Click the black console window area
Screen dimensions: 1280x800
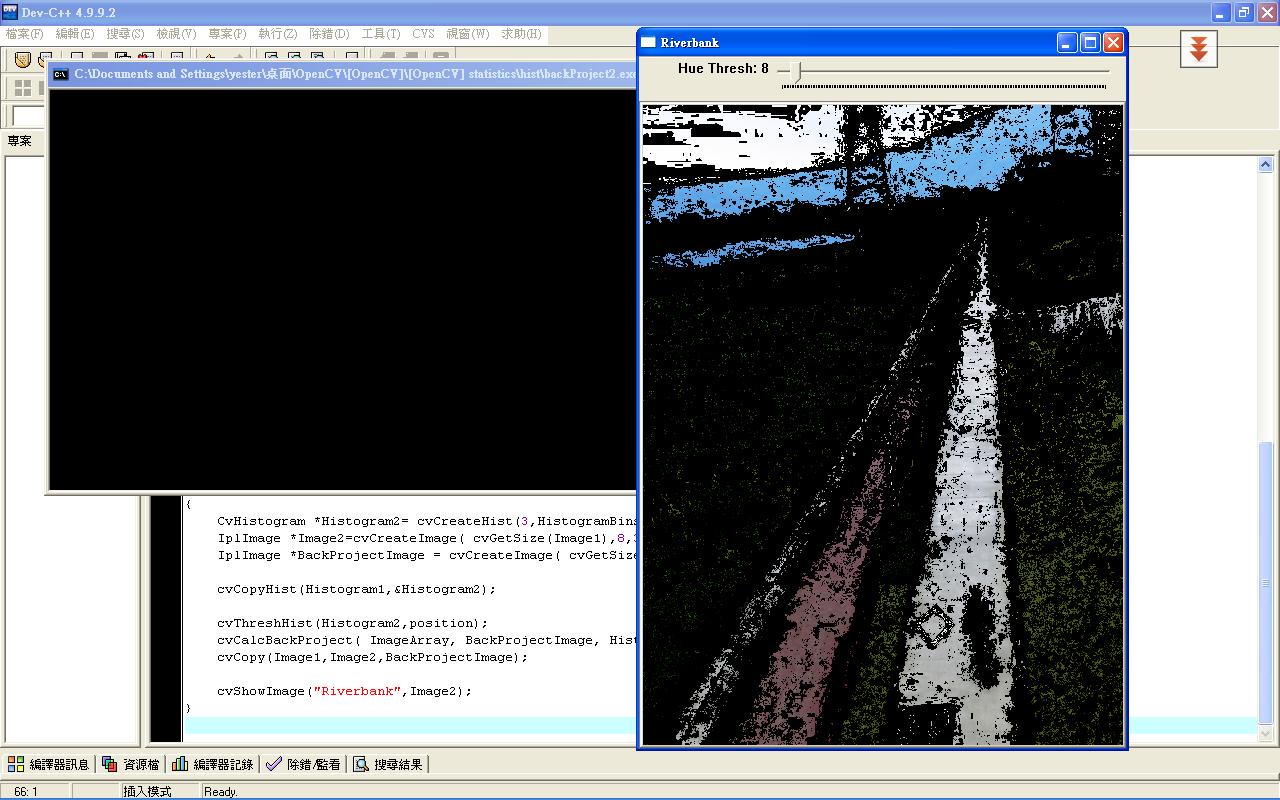(342, 288)
